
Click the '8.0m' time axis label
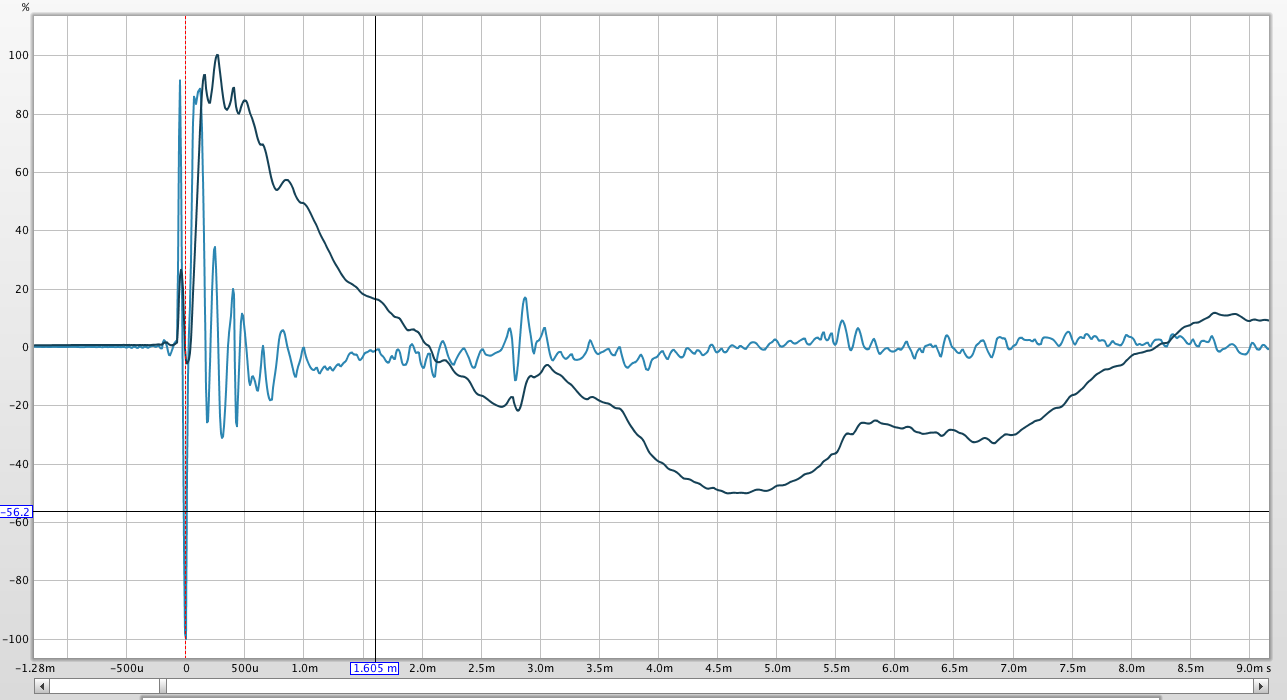pos(1131,668)
